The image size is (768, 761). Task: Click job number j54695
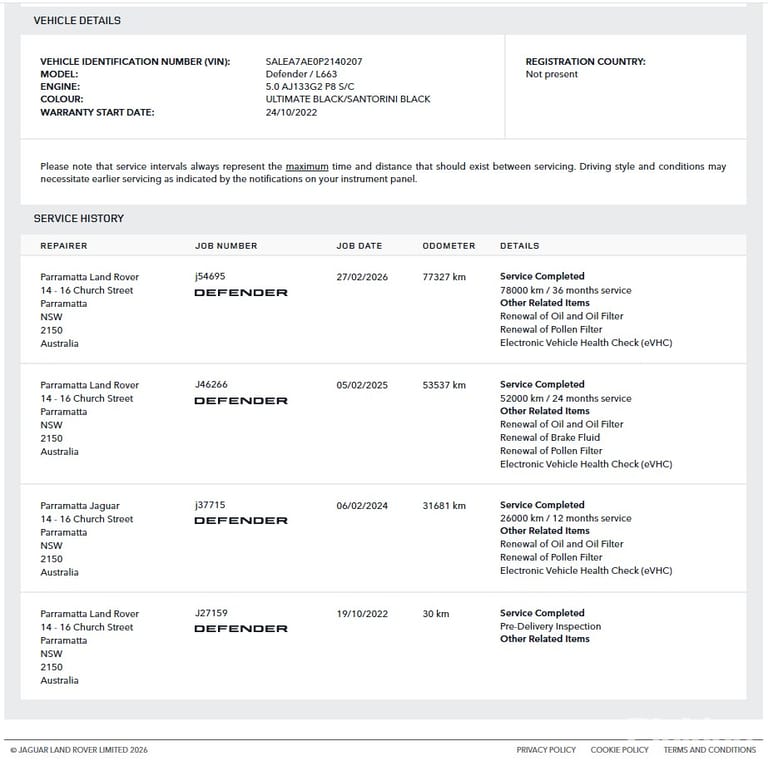210,276
